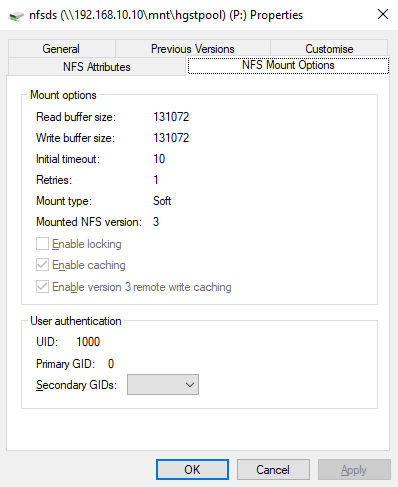Click the Properties window title text
This screenshot has width=398, height=487.
166,15
